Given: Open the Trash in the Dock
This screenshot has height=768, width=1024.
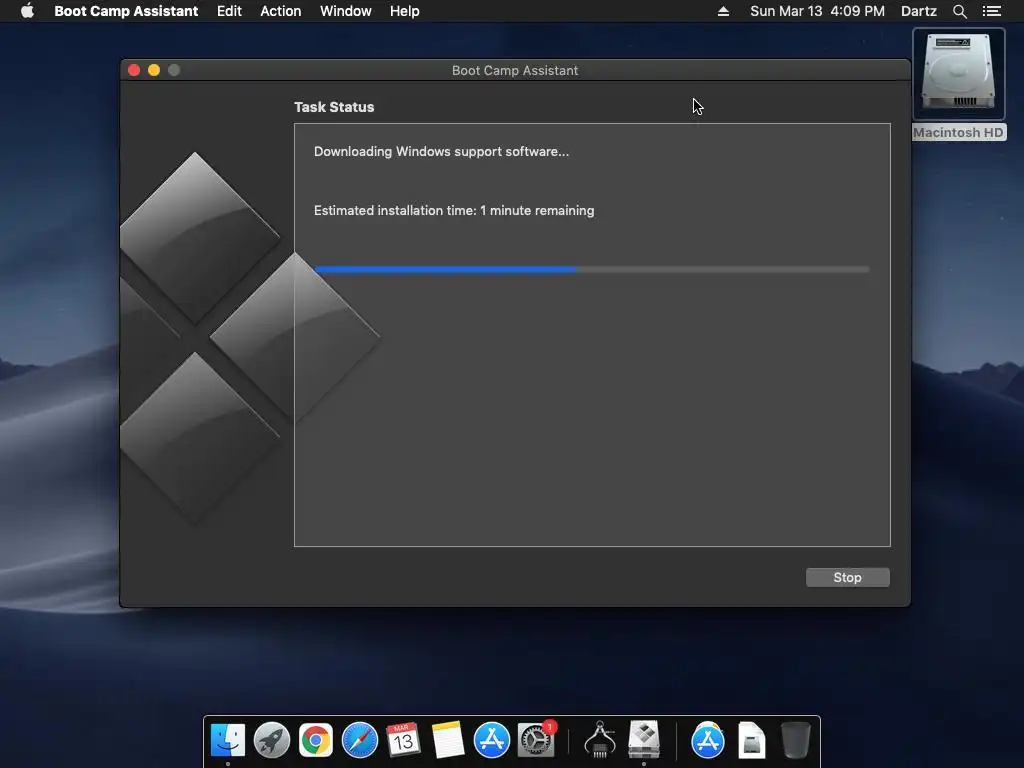Looking at the screenshot, I should tap(795, 740).
